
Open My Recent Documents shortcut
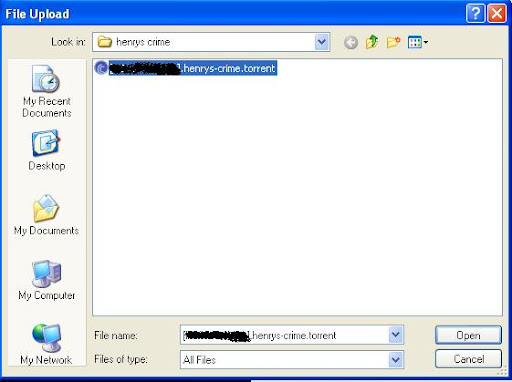point(46,91)
